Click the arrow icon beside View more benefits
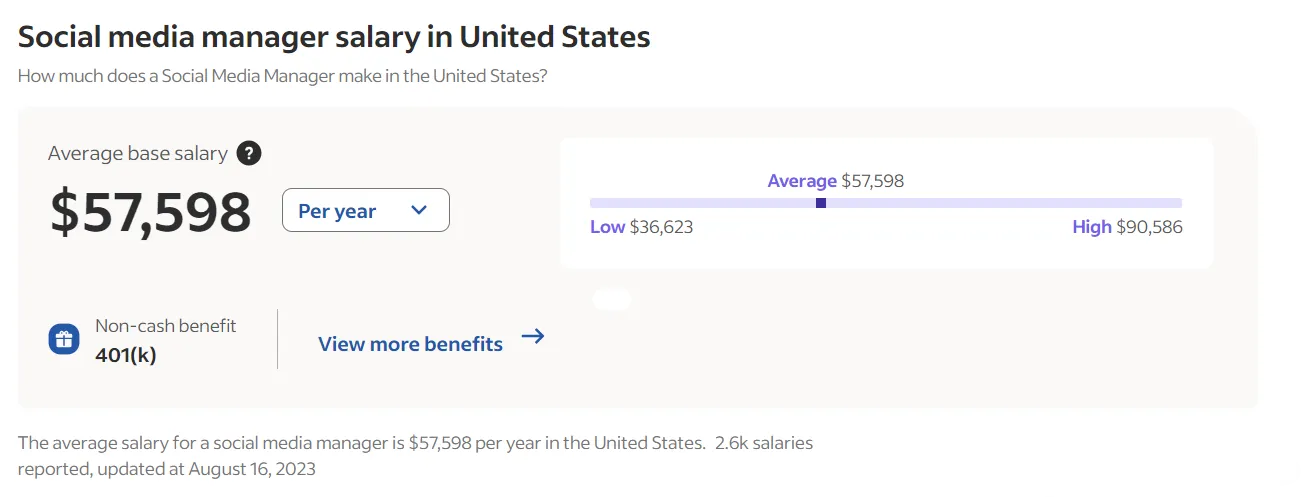This screenshot has height=498, width=1302. pos(533,337)
